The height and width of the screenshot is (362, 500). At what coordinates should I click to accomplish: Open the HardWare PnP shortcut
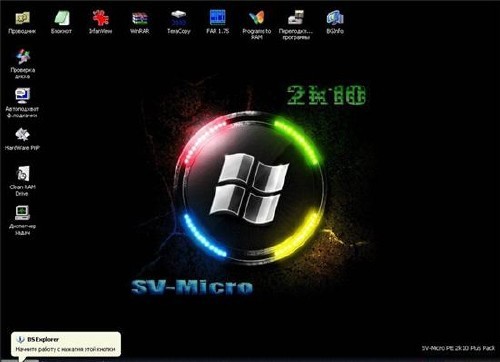[x=22, y=139]
